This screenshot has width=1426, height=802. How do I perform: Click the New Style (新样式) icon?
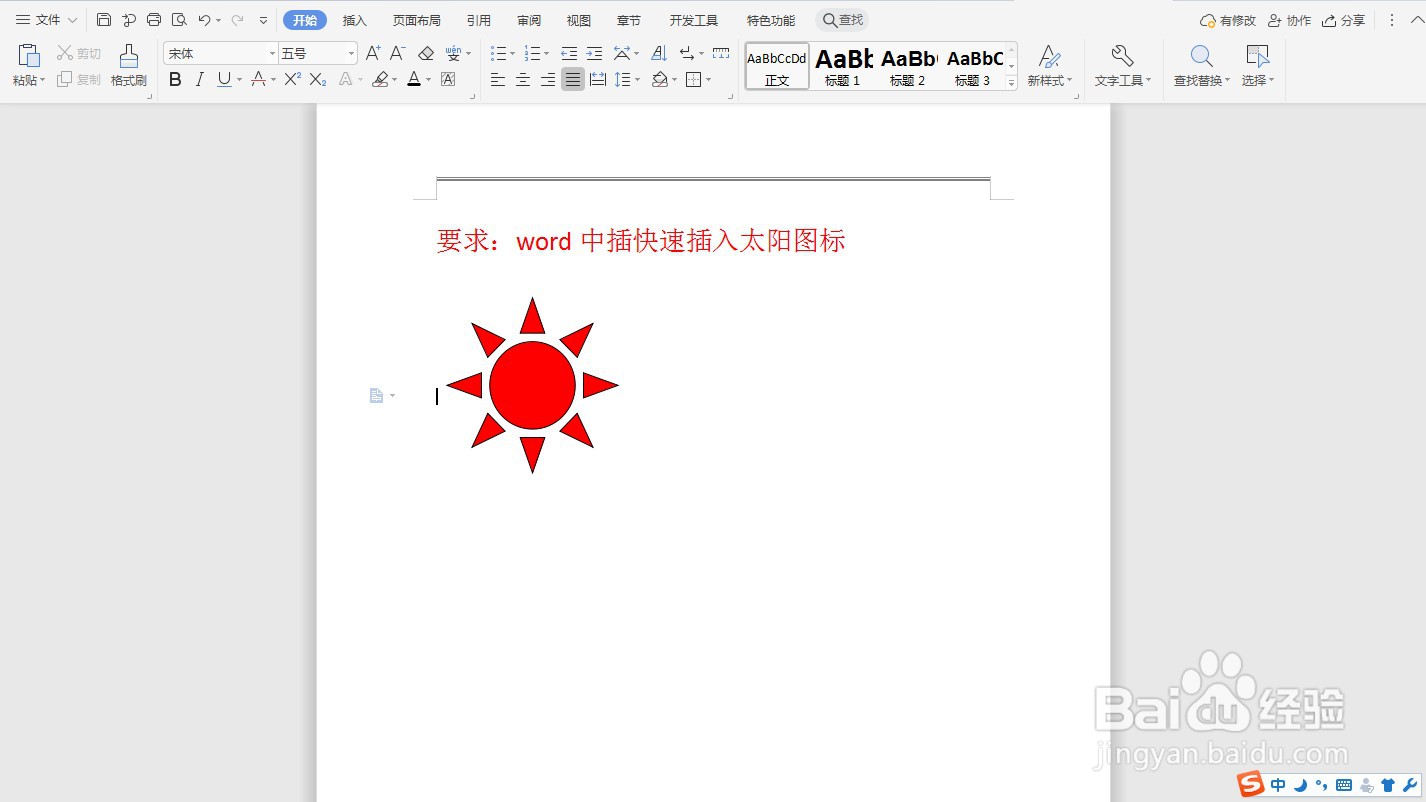point(1049,56)
